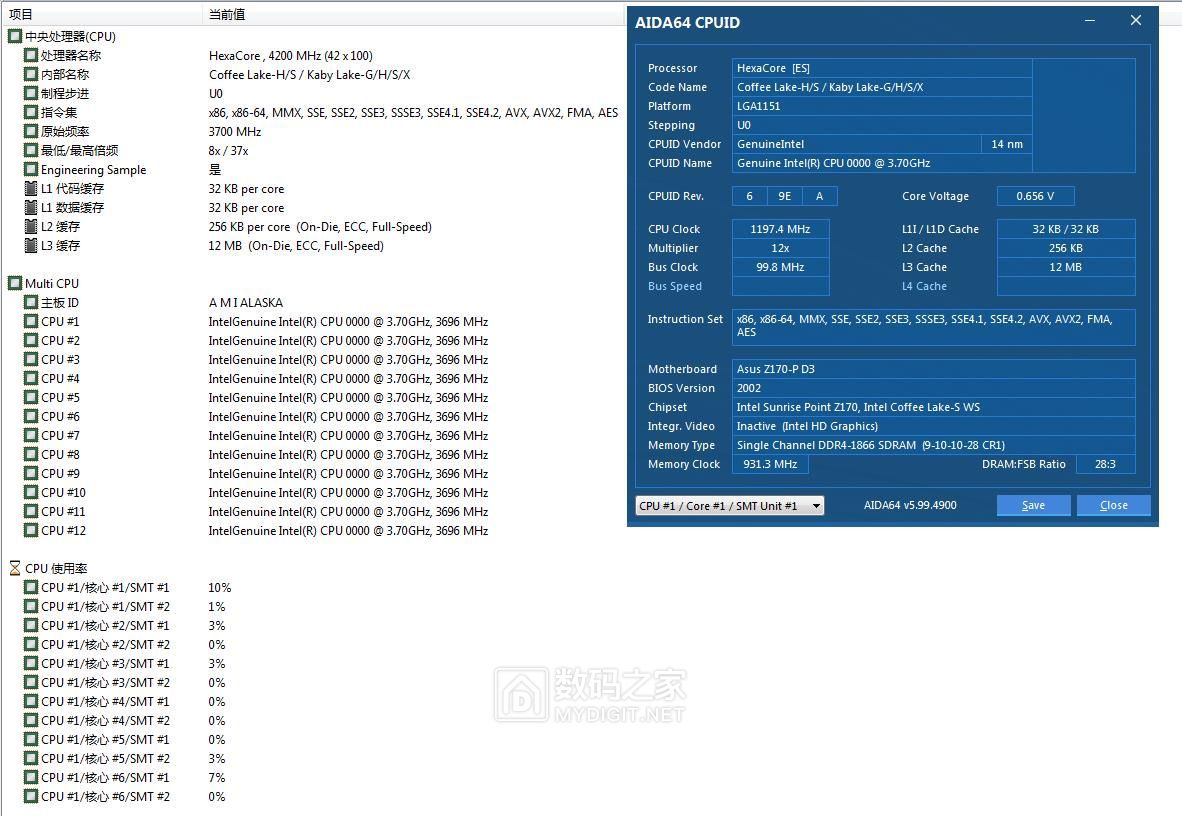Screen dimensions: 1182x816
Task: Open the CPU #1 / Core #1 dropdown
Action: pyautogui.click(x=817, y=505)
